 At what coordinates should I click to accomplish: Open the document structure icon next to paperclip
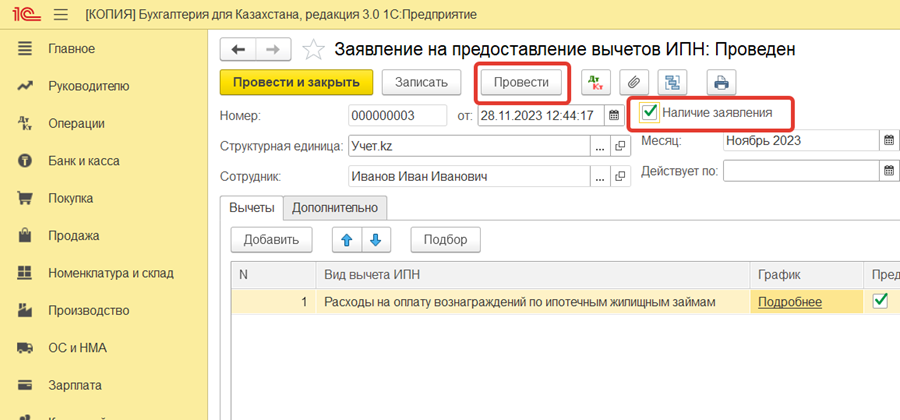tap(671, 82)
